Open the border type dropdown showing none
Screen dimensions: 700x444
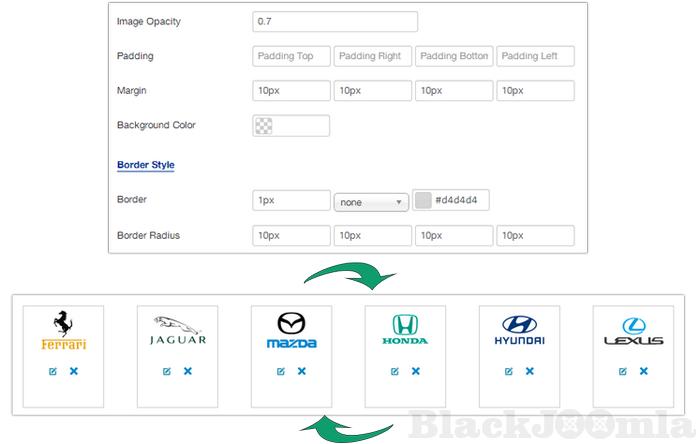(x=371, y=202)
